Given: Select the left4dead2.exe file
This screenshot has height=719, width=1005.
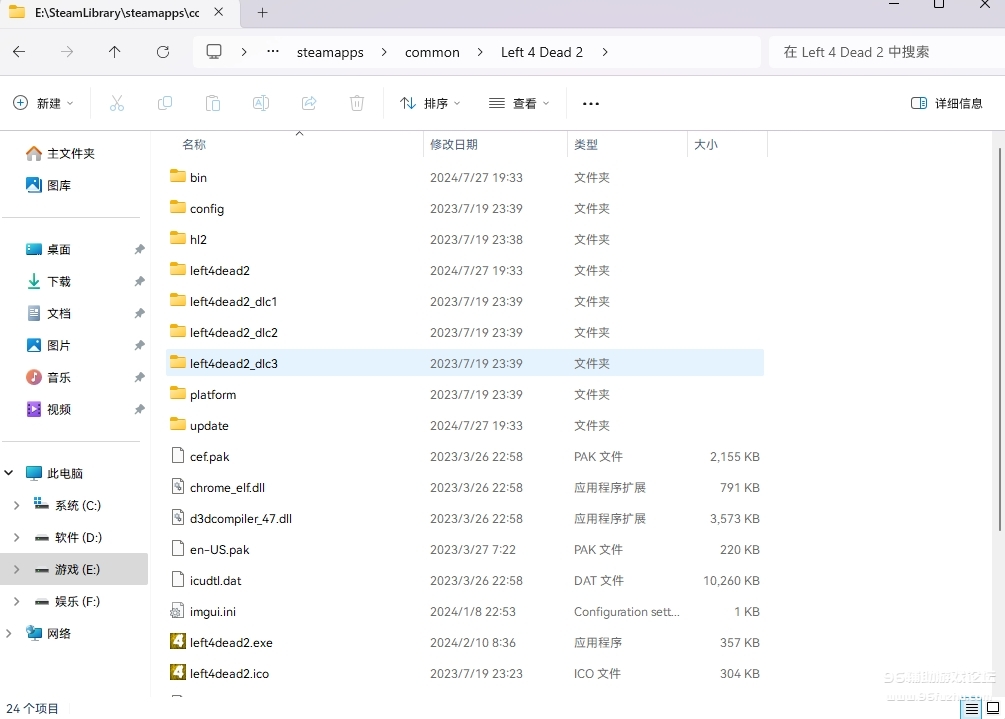Looking at the screenshot, I should coord(231,643).
